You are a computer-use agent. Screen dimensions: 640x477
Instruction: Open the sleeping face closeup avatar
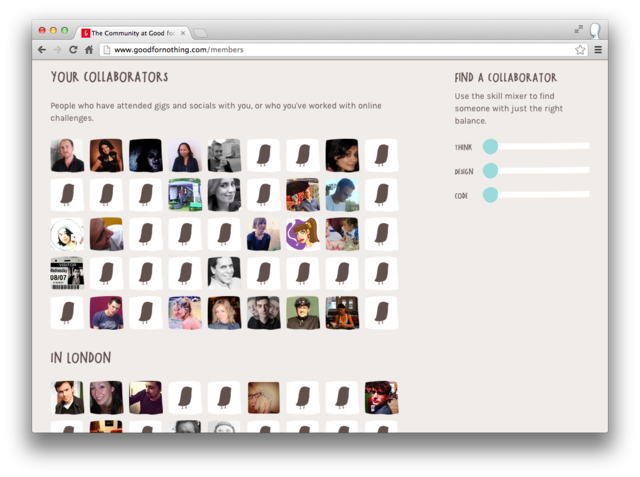click(x=107, y=234)
